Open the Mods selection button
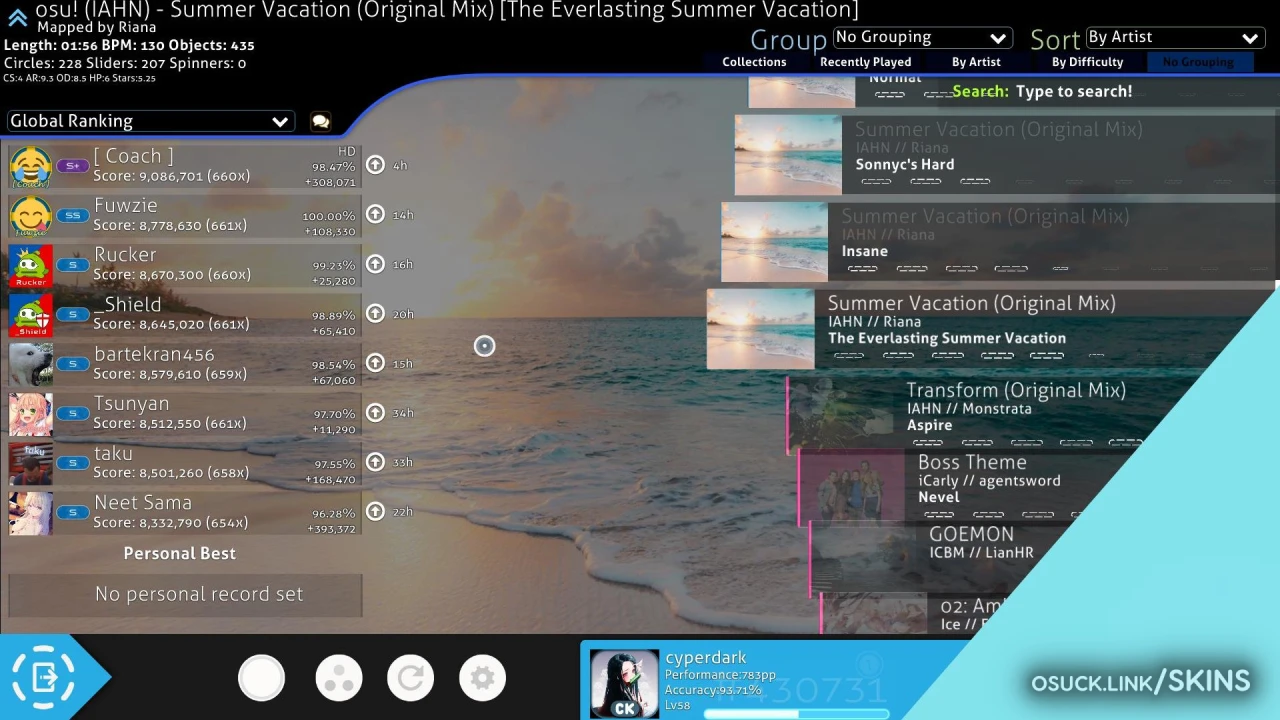Screen dimensions: 1280x720 339,679
